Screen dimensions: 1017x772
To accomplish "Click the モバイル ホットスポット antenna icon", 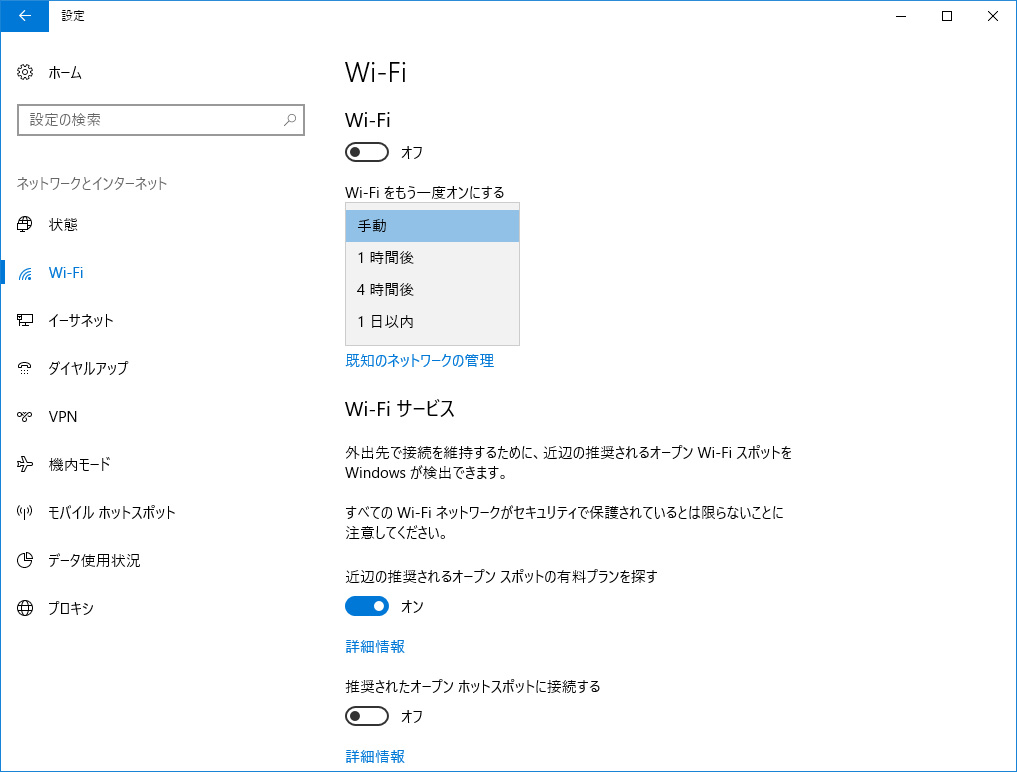I will [26, 513].
